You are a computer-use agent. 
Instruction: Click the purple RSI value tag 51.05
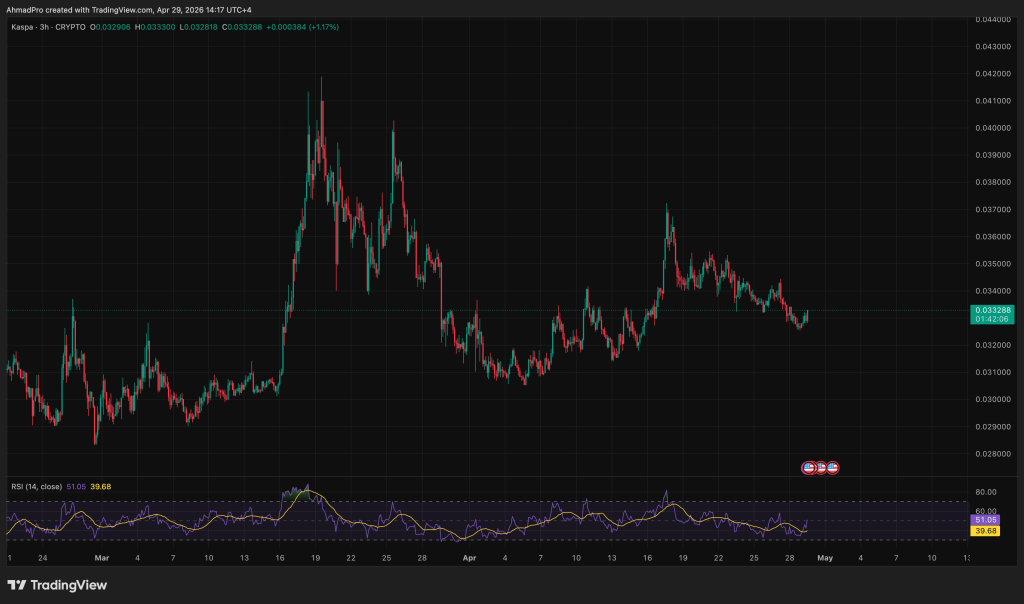pyautogui.click(x=986, y=521)
